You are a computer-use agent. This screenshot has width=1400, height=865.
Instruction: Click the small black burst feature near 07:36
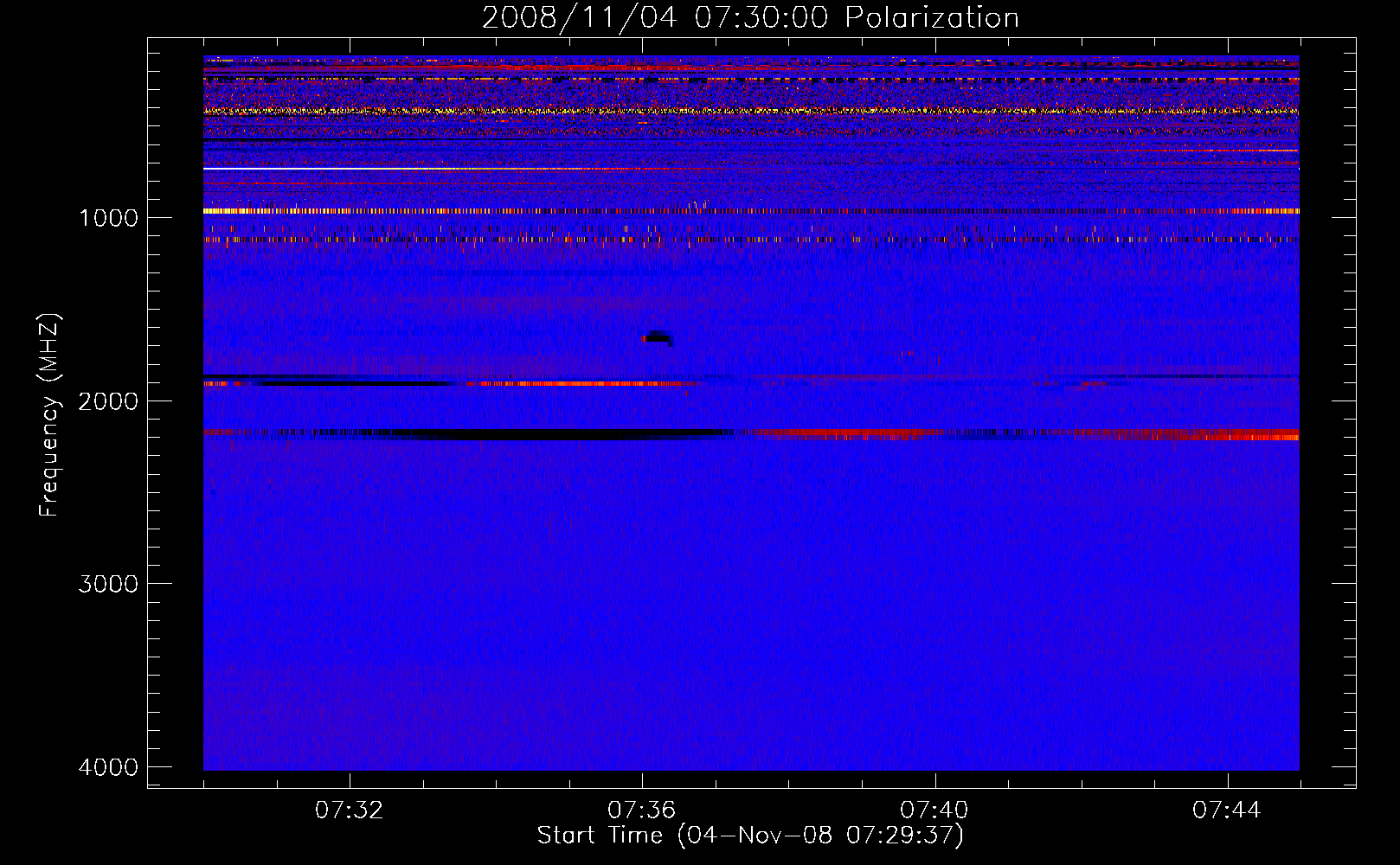pos(658,338)
